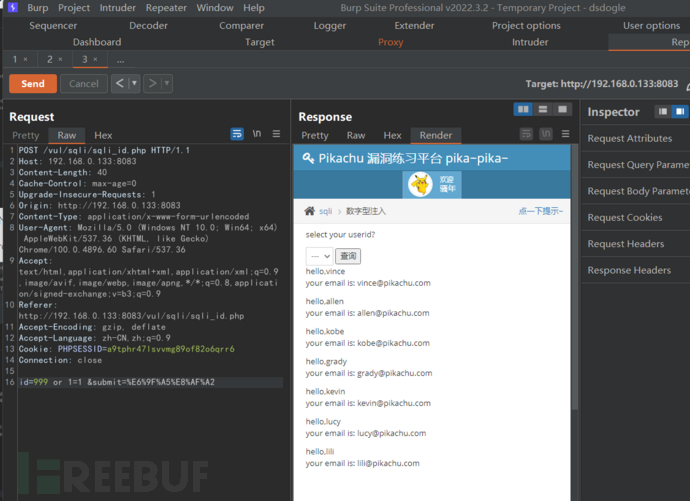Screen dimensions: 690x501
Task: Expand Request Query Parameters section
Action: pos(636,165)
